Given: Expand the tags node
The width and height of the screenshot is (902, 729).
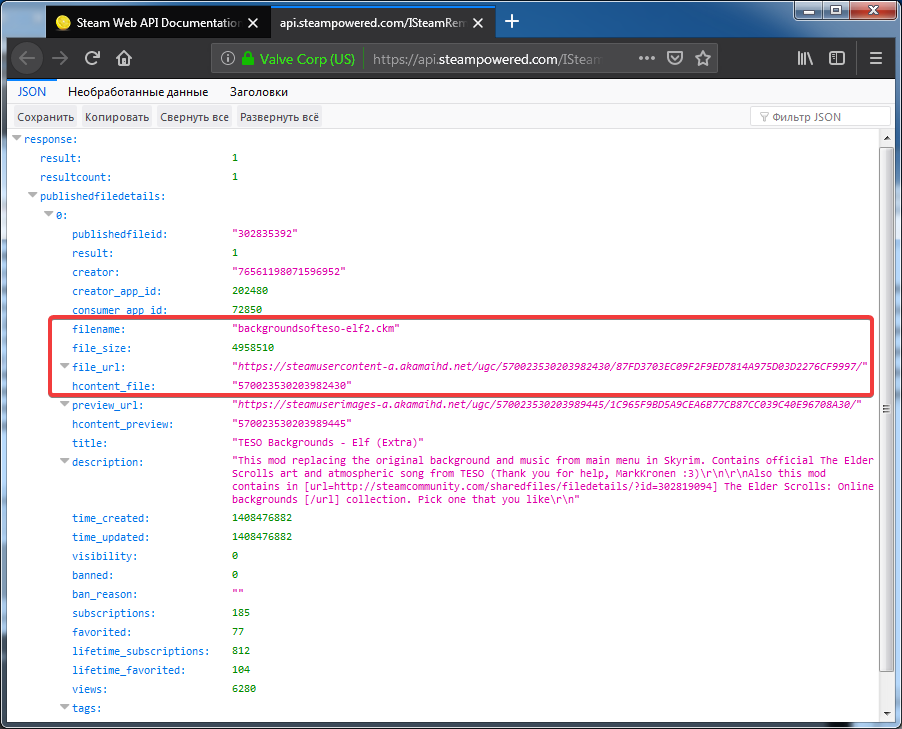Looking at the screenshot, I should coord(65,708).
